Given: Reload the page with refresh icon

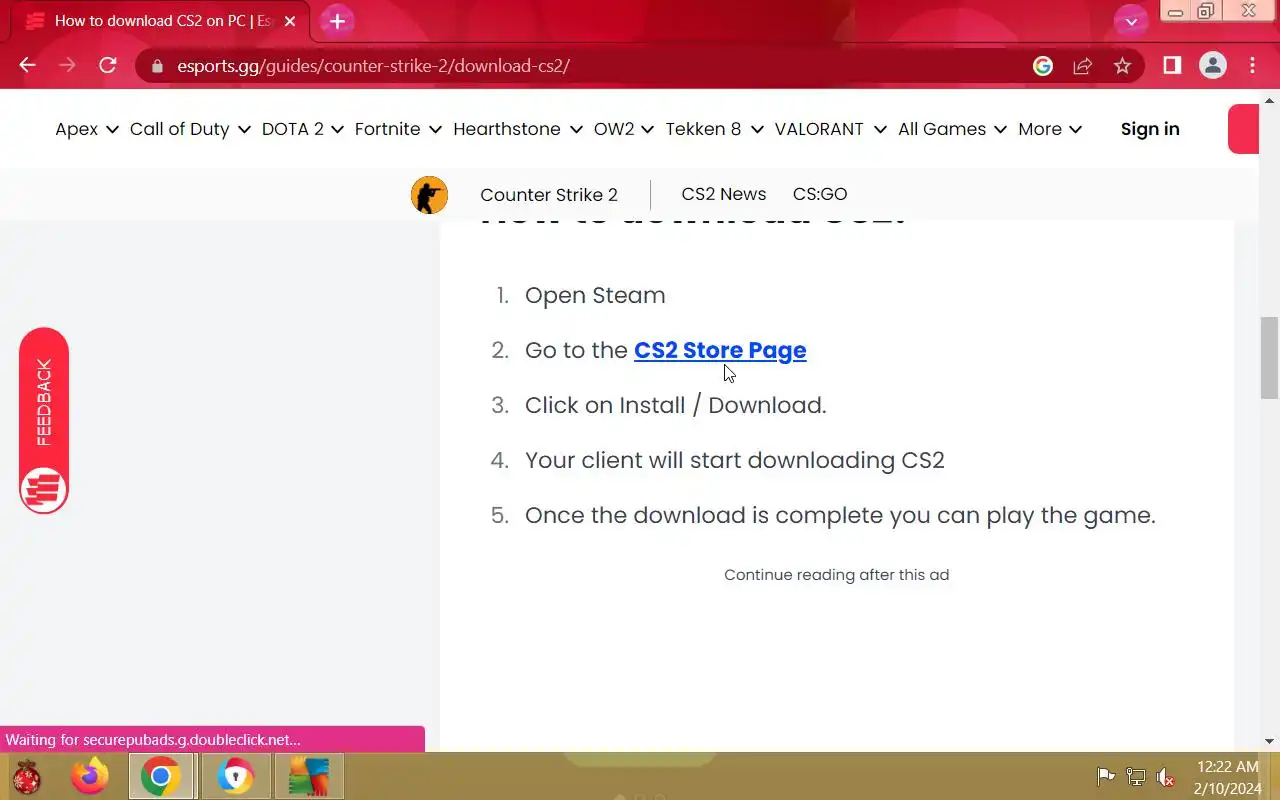Looking at the screenshot, I should coord(108,65).
